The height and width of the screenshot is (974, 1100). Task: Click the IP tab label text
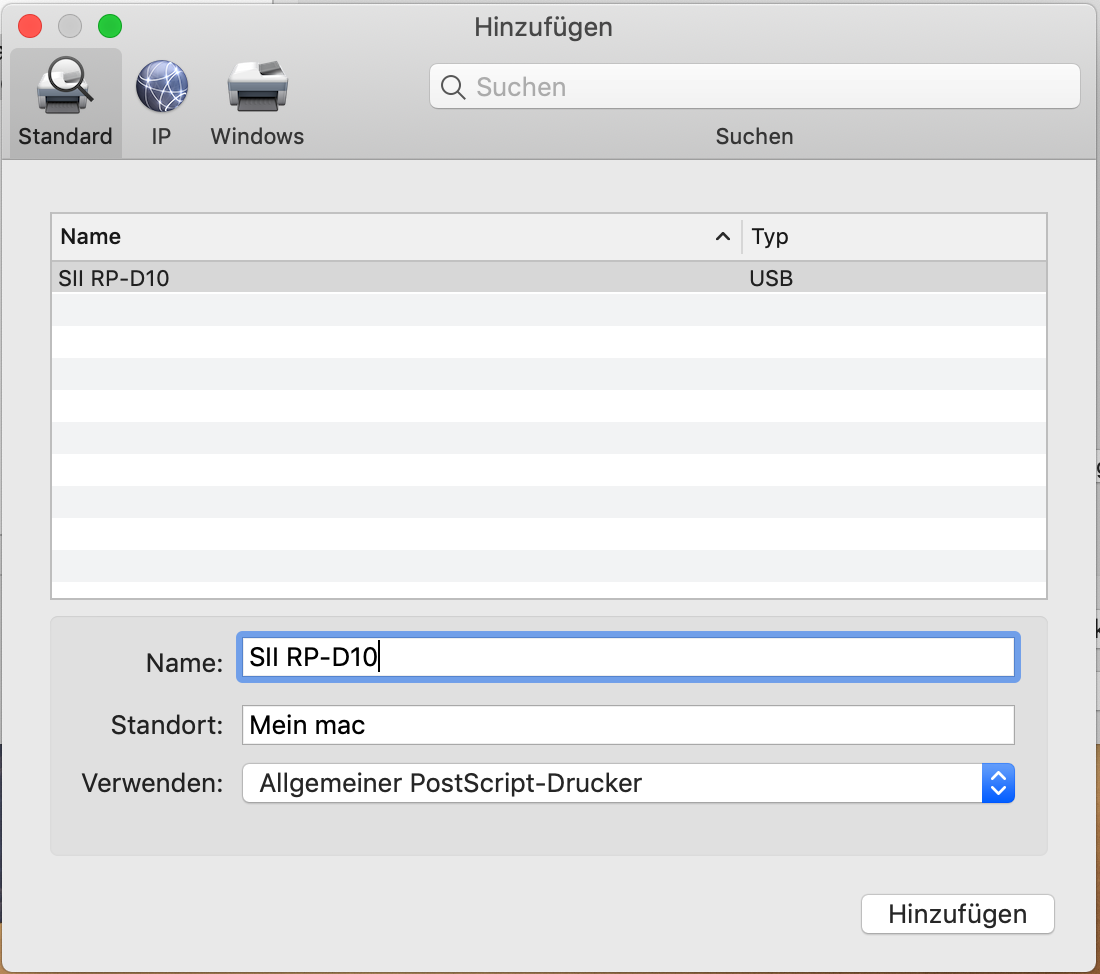[x=161, y=137]
